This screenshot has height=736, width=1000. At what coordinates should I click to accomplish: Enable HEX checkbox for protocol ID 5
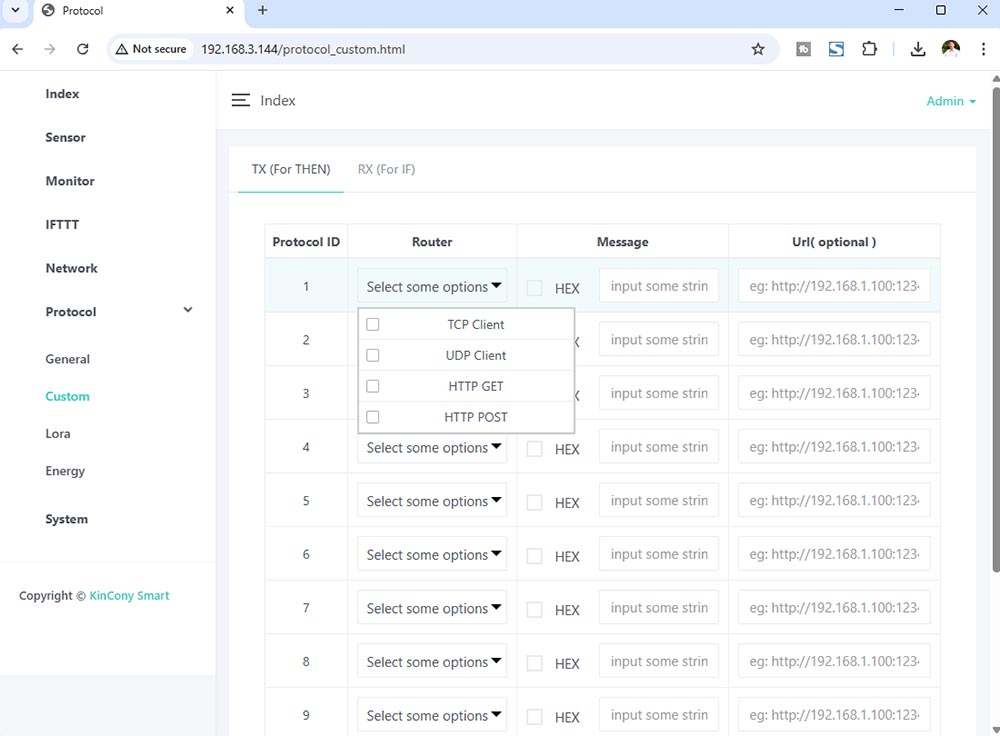point(535,502)
